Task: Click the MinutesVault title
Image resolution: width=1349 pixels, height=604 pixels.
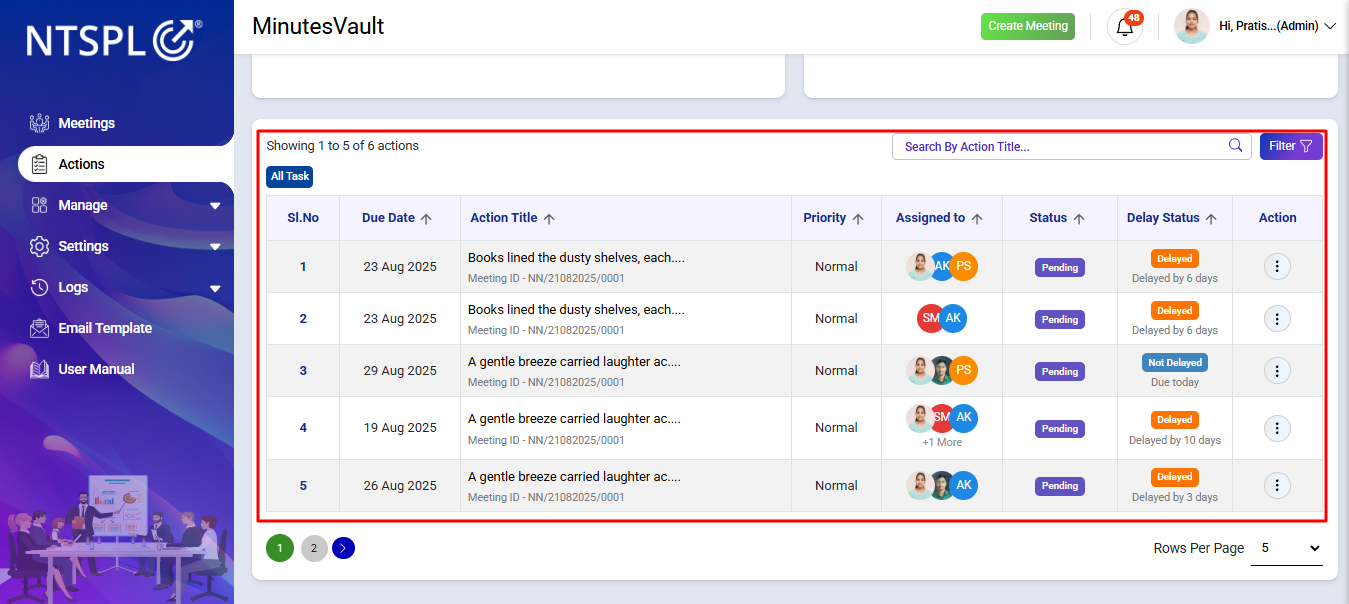Action: click(318, 26)
